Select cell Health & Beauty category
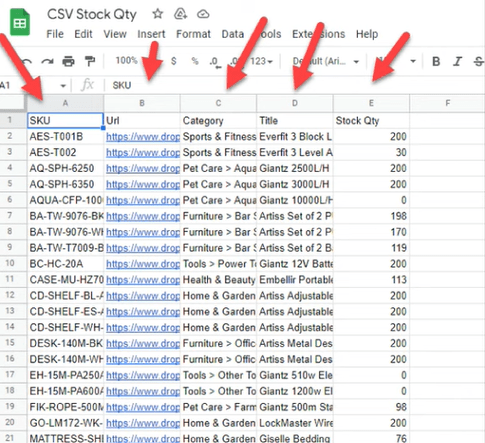Viewport: 485px width, 443px height. click(218, 280)
